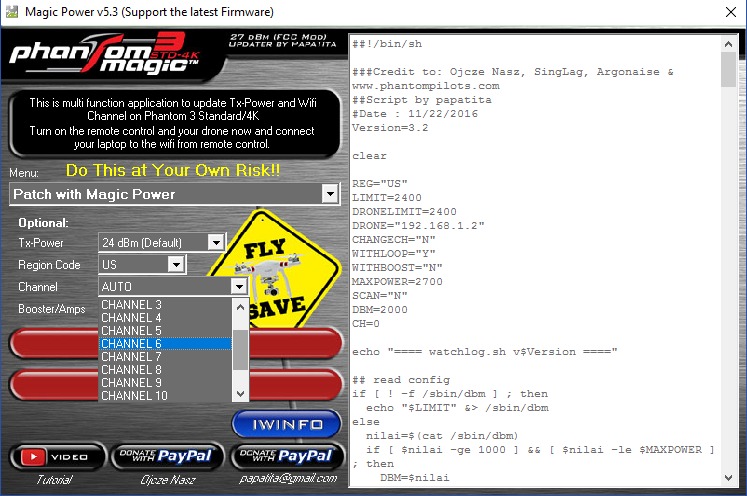Click the Magic Power title bar app icon
The height and width of the screenshot is (496, 747).
pyautogui.click(x=11, y=12)
